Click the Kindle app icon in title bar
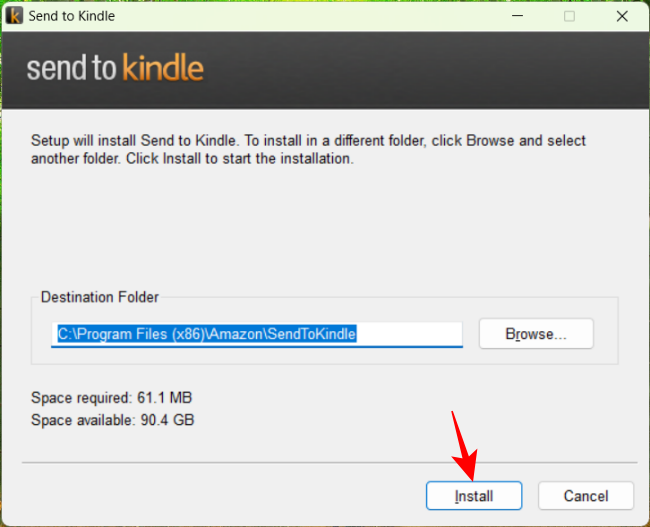Image resolution: width=650 pixels, height=527 pixels. (x=14, y=16)
